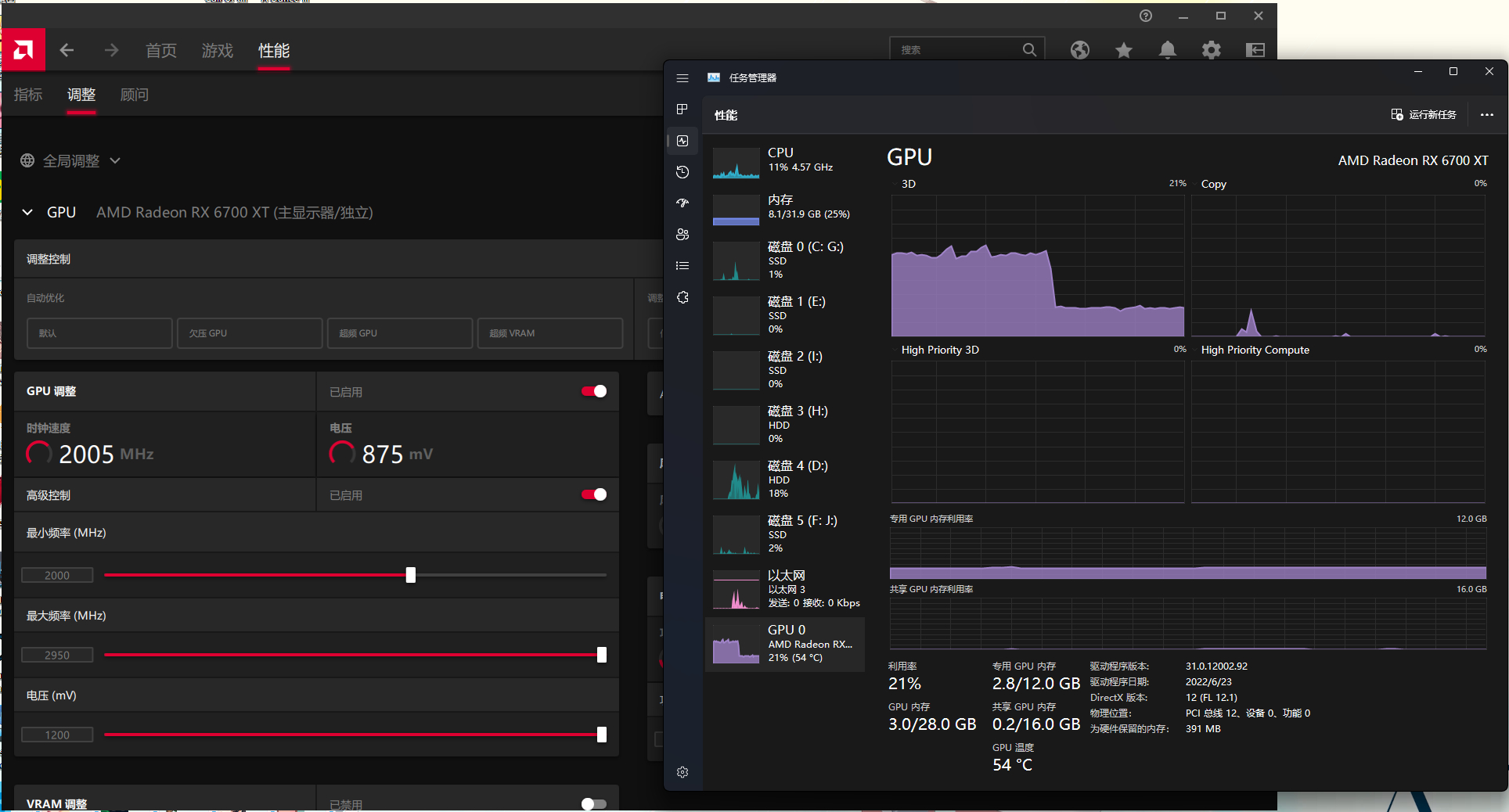
Task: Collapse the GPU section chevron
Action: pyautogui.click(x=27, y=212)
